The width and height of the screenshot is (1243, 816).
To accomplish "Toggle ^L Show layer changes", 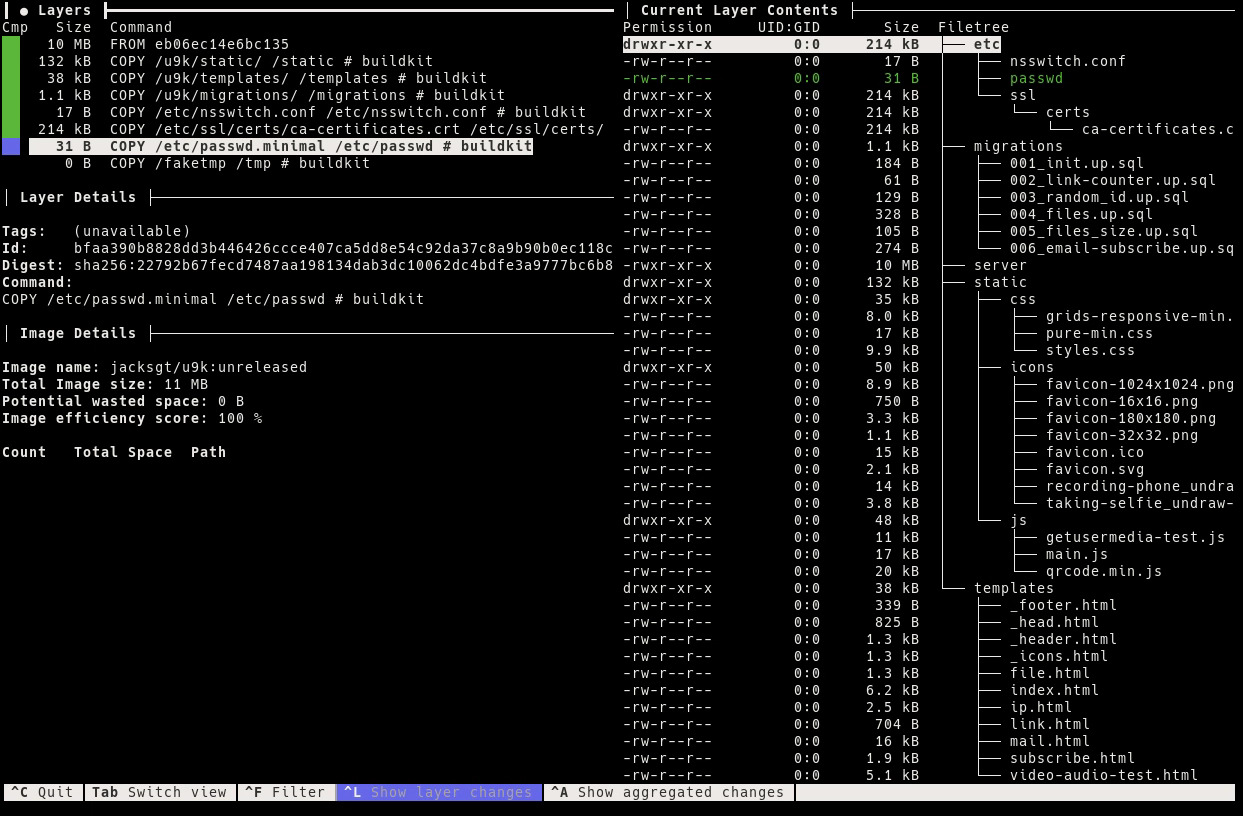I will [438, 792].
